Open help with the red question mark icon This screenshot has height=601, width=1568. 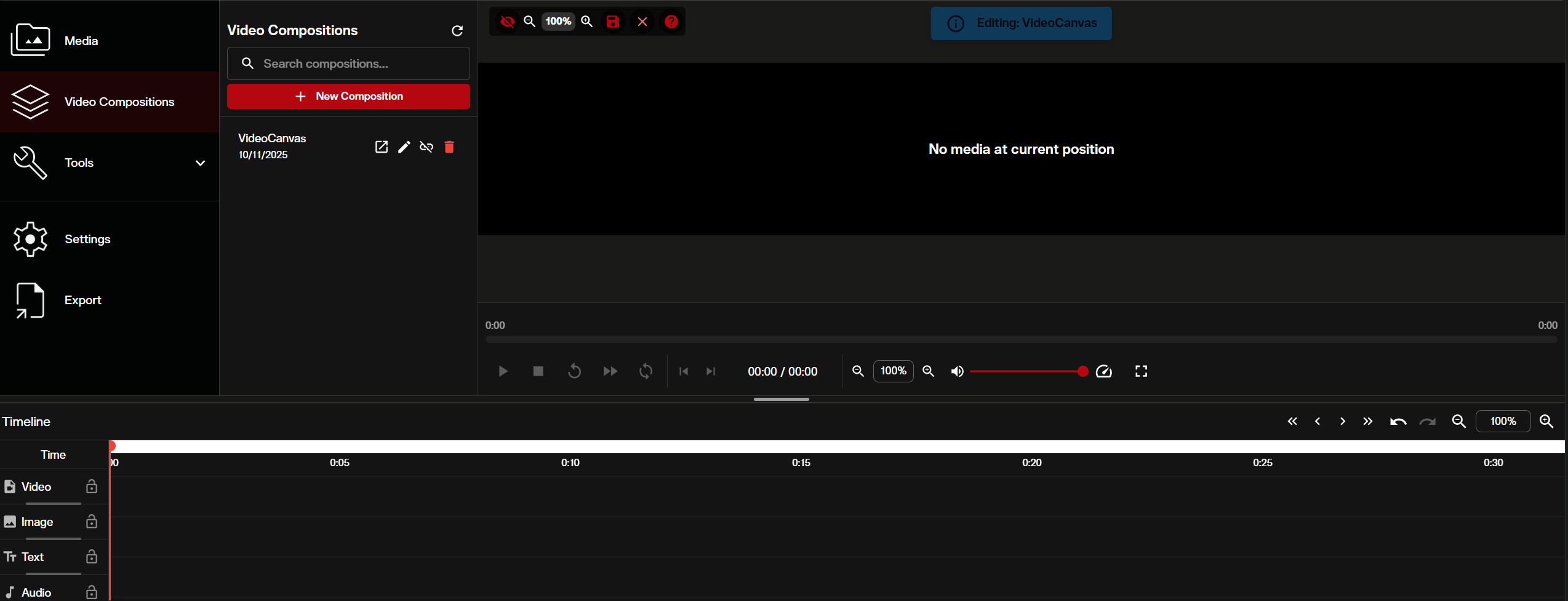pos(671,22)
